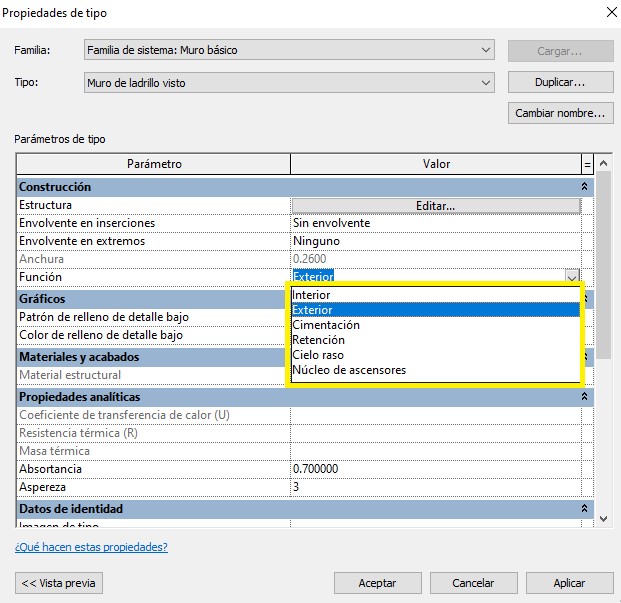Click the Vista previa button

(x=59, y=583)
